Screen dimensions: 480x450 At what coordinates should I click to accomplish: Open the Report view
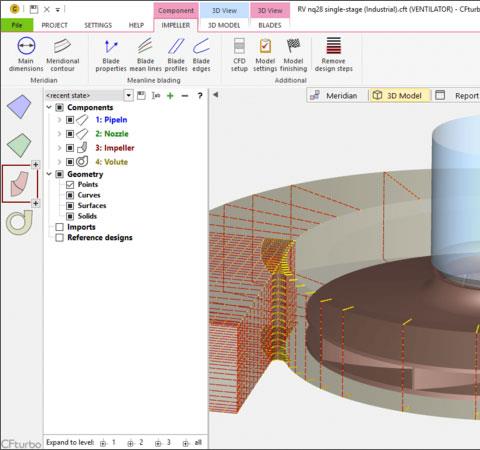pos(457,96)
